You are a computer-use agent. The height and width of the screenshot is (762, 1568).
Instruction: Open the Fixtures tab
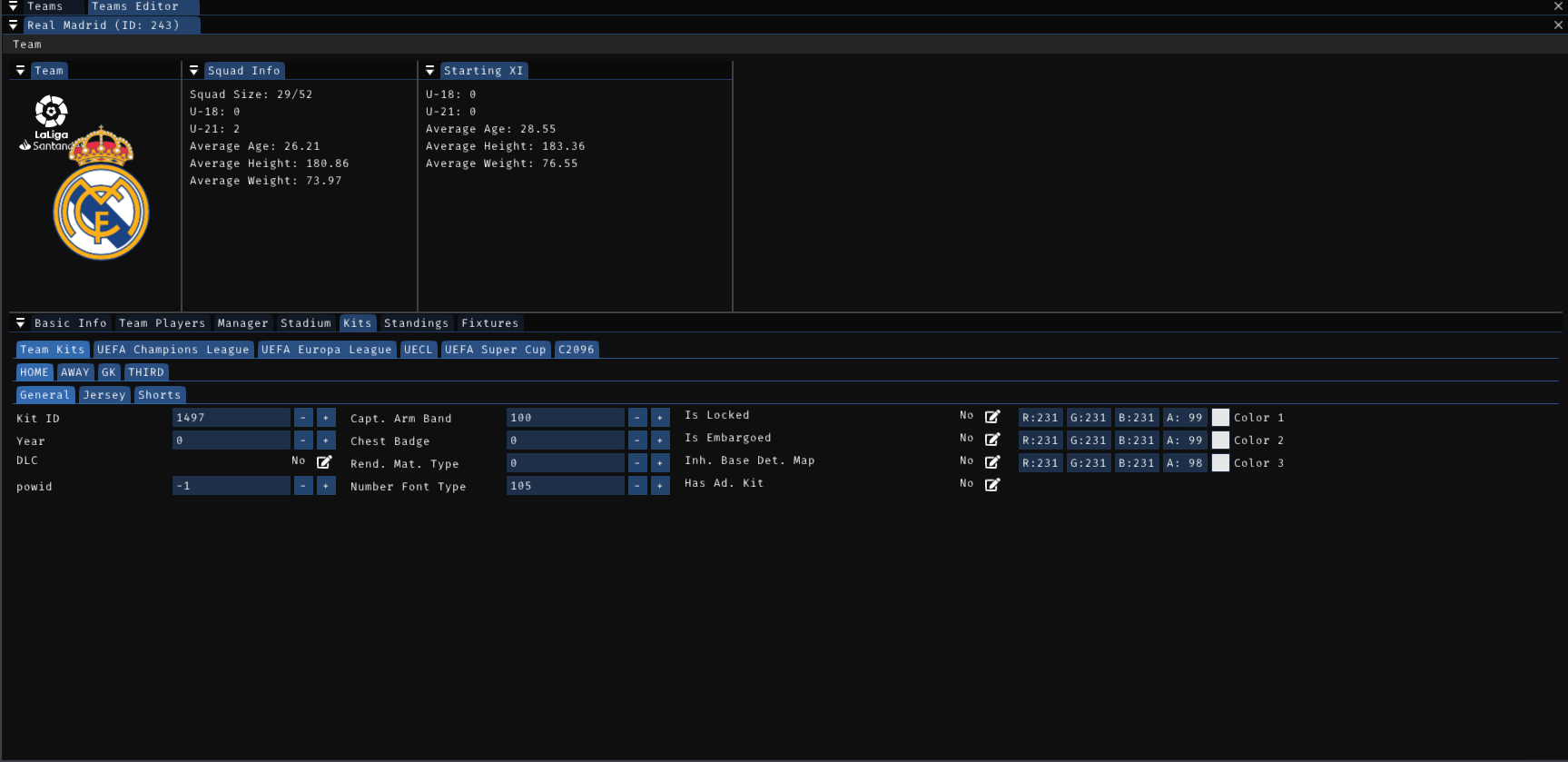pos(490,323)
